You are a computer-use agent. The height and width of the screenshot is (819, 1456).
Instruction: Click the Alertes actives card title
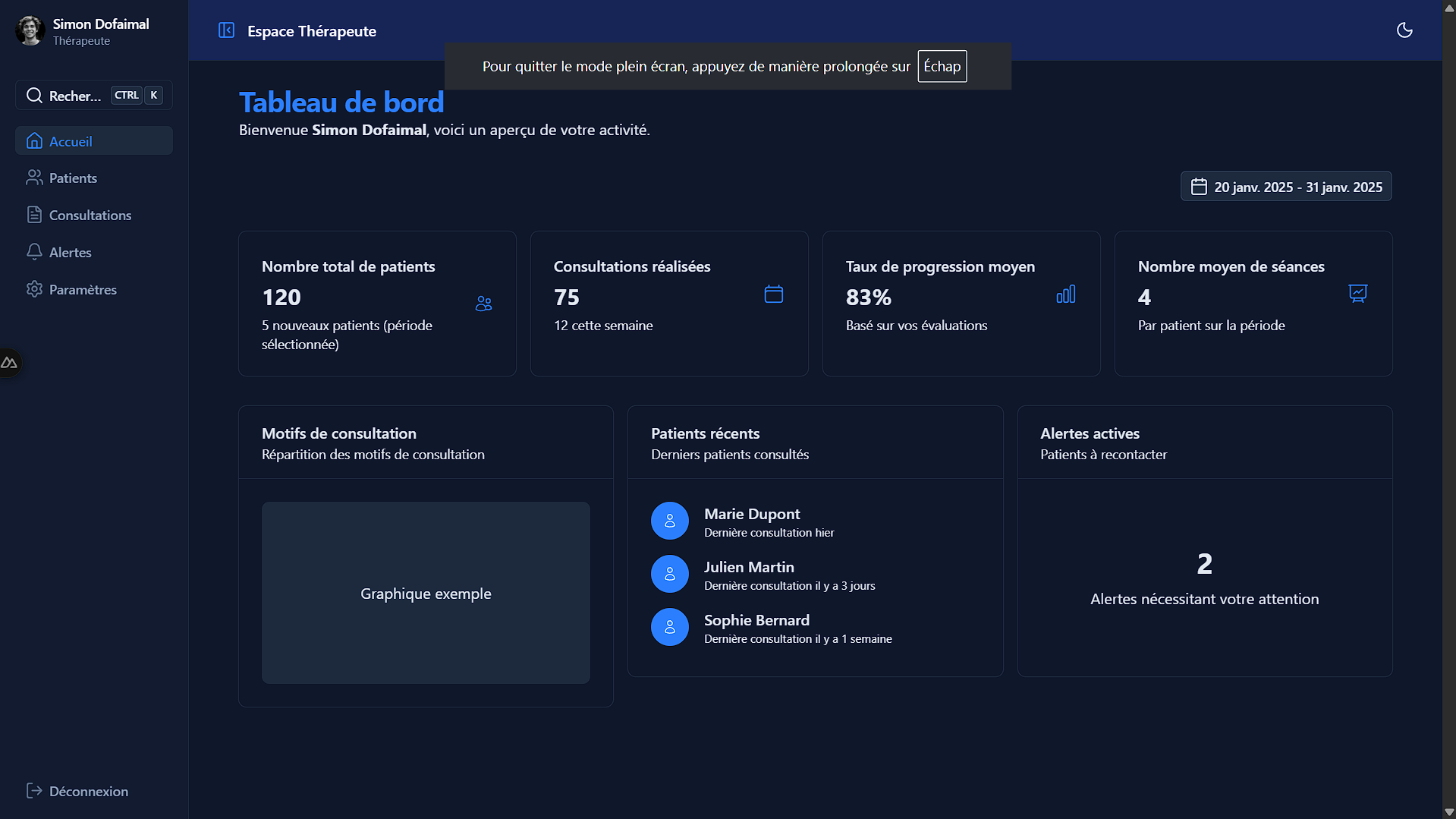point(1090,433)
